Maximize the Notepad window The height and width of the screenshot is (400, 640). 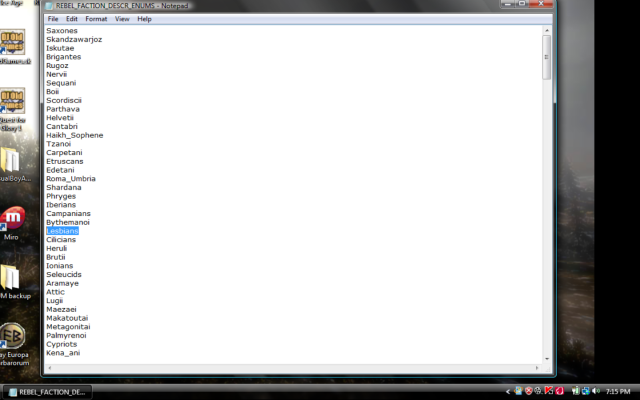click(522, 4)
